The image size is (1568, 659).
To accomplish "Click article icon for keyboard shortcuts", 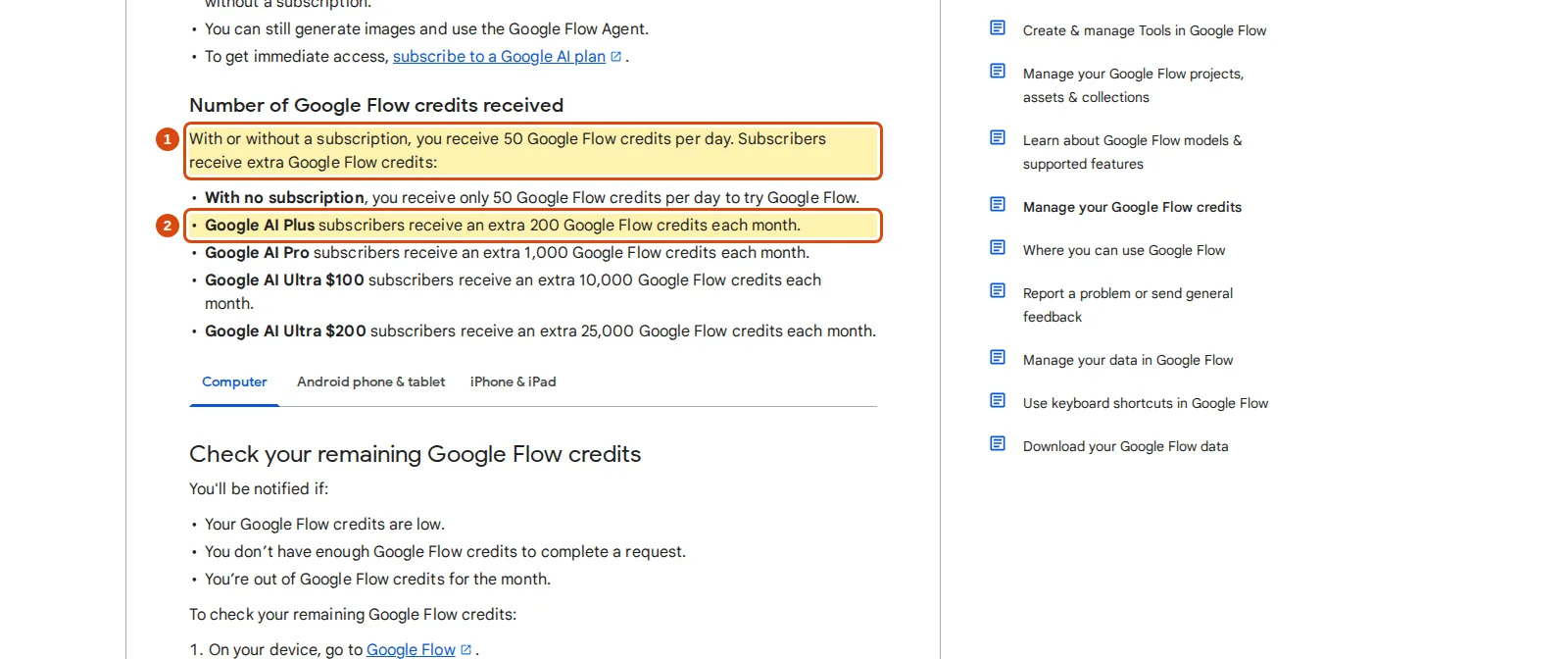I will tap(998, 401).
